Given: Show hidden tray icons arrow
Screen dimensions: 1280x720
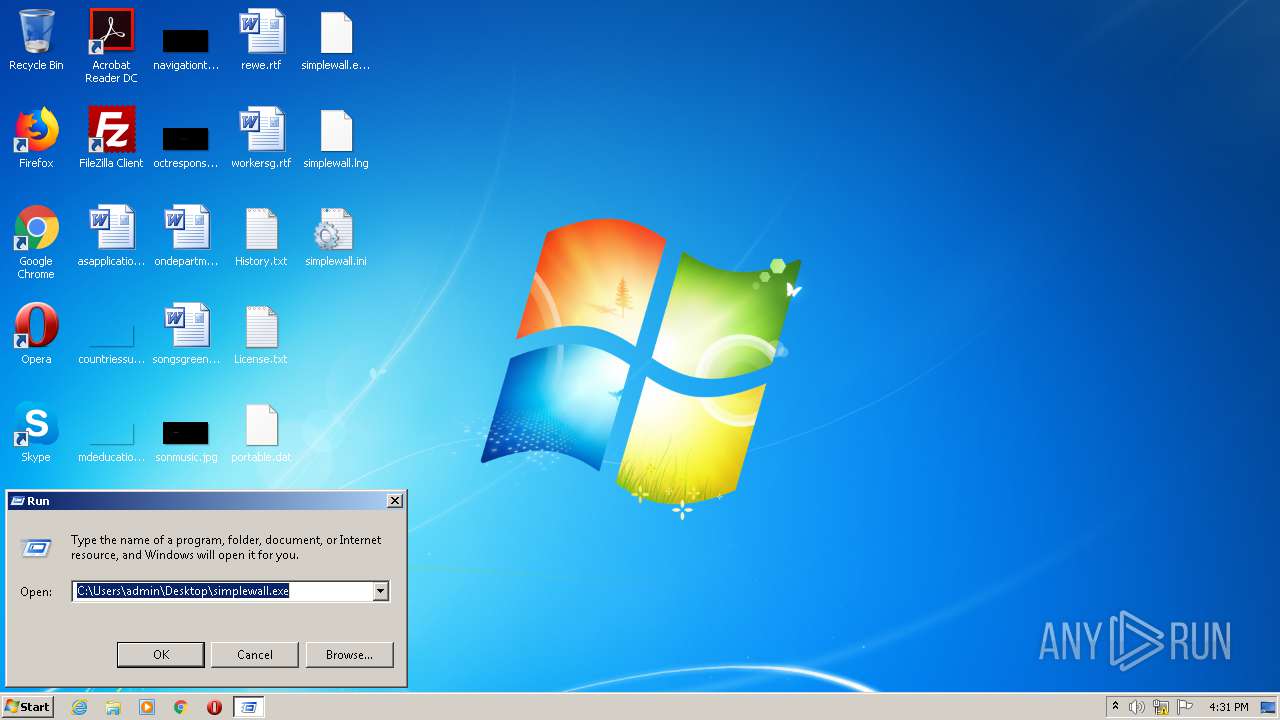Looking at the screenshot, I should click(x=1115, y=707).
